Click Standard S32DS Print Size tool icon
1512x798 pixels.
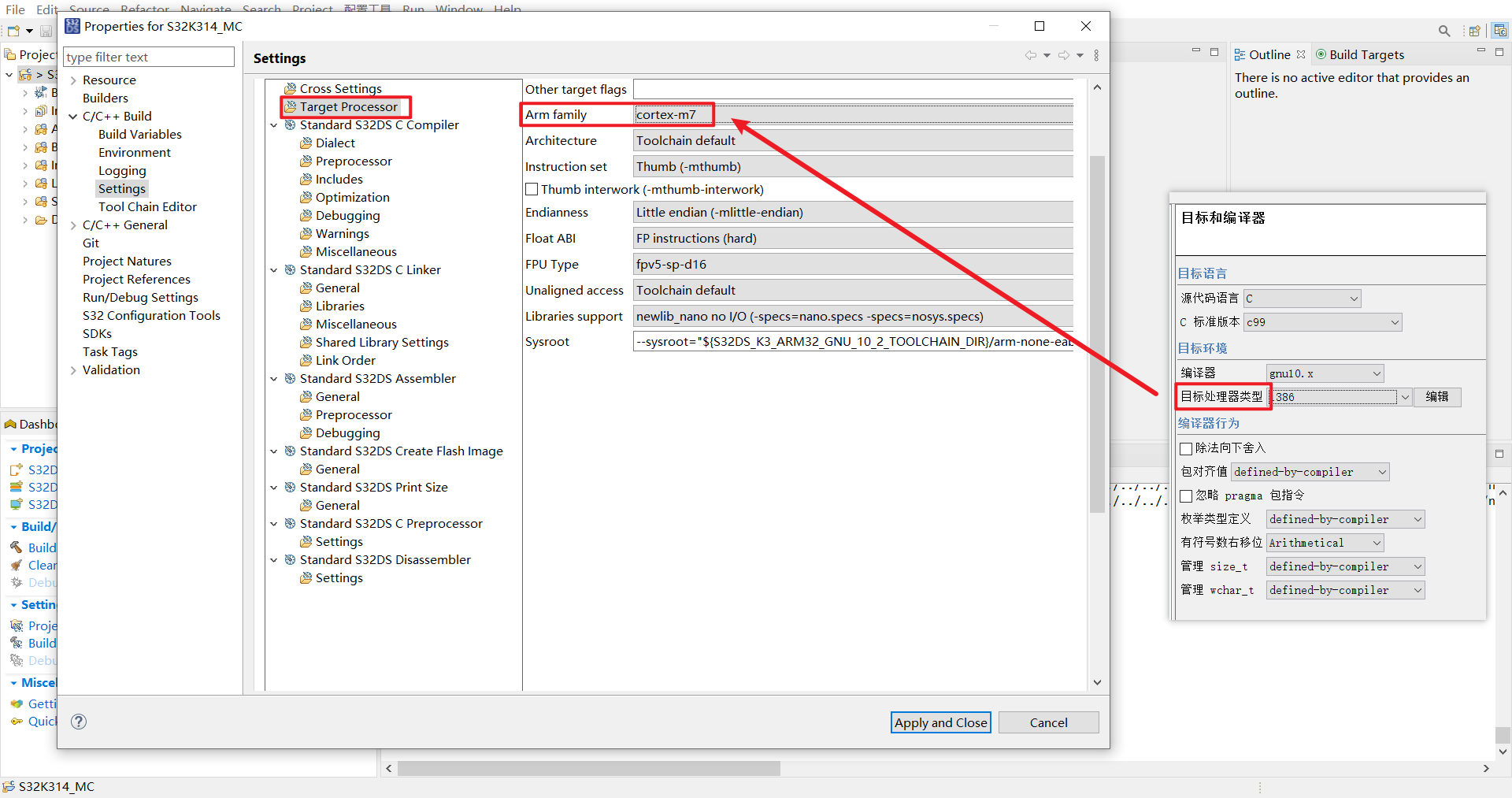pyautogui.click(x=290, y=487)
